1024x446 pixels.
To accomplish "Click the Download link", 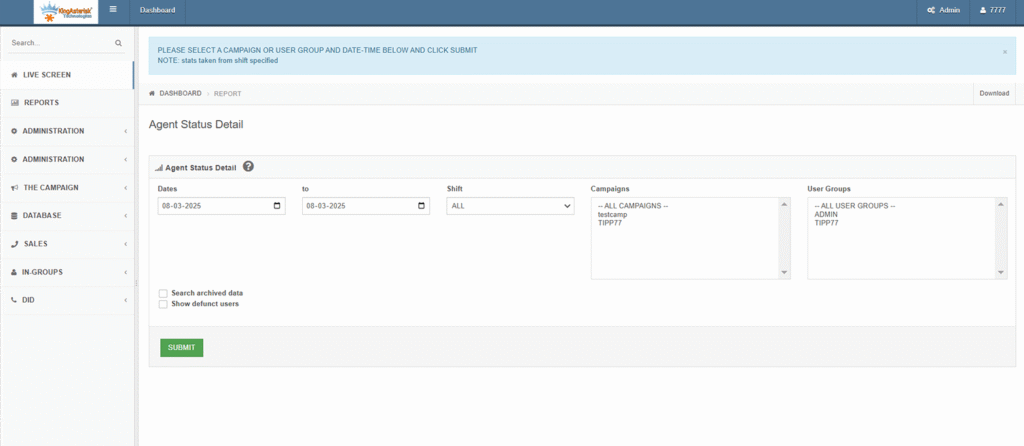I will click(x=993, y=93).
